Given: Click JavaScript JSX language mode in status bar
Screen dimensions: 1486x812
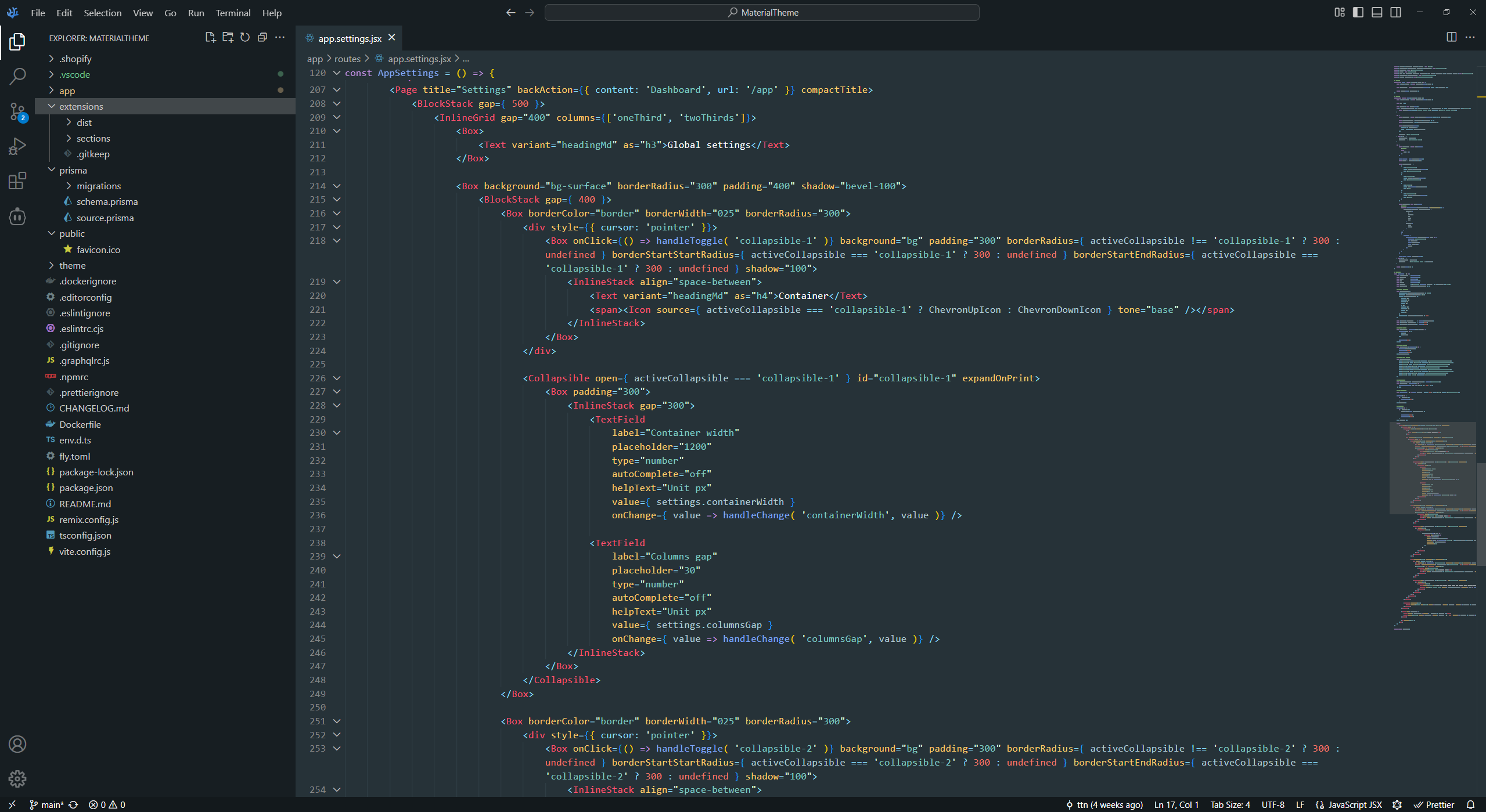Looking at the screenshot, I should point(1354,804).
